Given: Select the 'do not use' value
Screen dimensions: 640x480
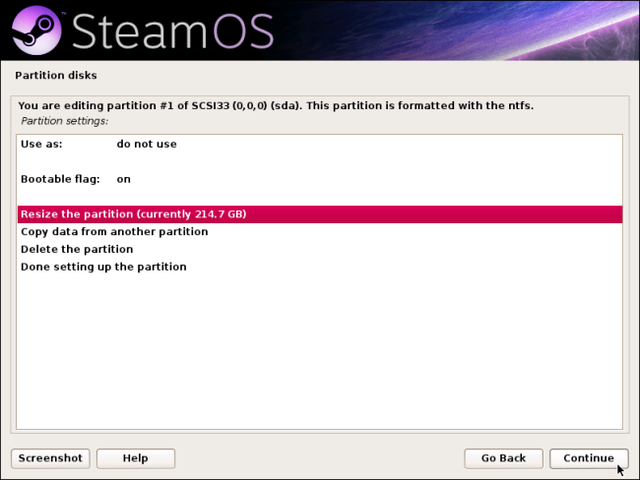Looking at the screenshot, I should pyautogui.click(x=147, y=144).
